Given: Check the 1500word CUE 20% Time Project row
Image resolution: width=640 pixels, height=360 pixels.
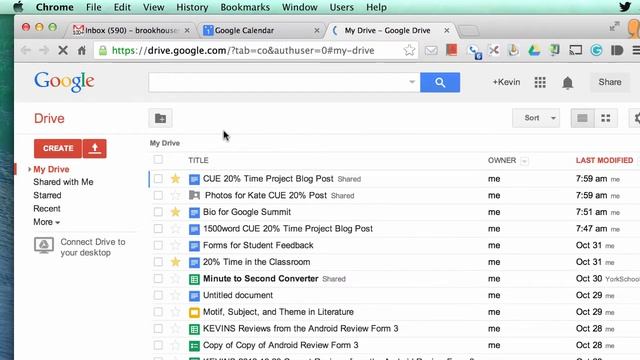Looking at the screenshot, I should [x=158, y=229].
